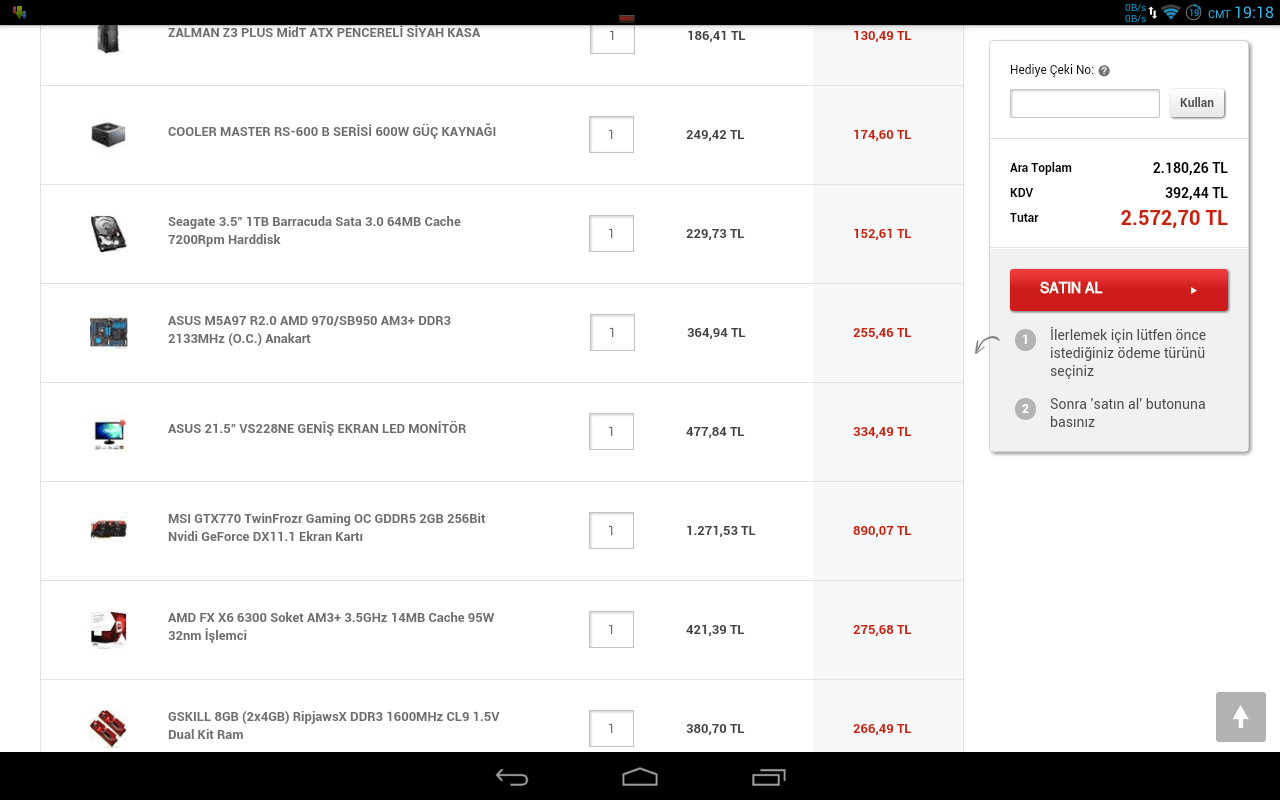Open the ASUS 21.5" VS228NE monitor link

click(317, 429)
